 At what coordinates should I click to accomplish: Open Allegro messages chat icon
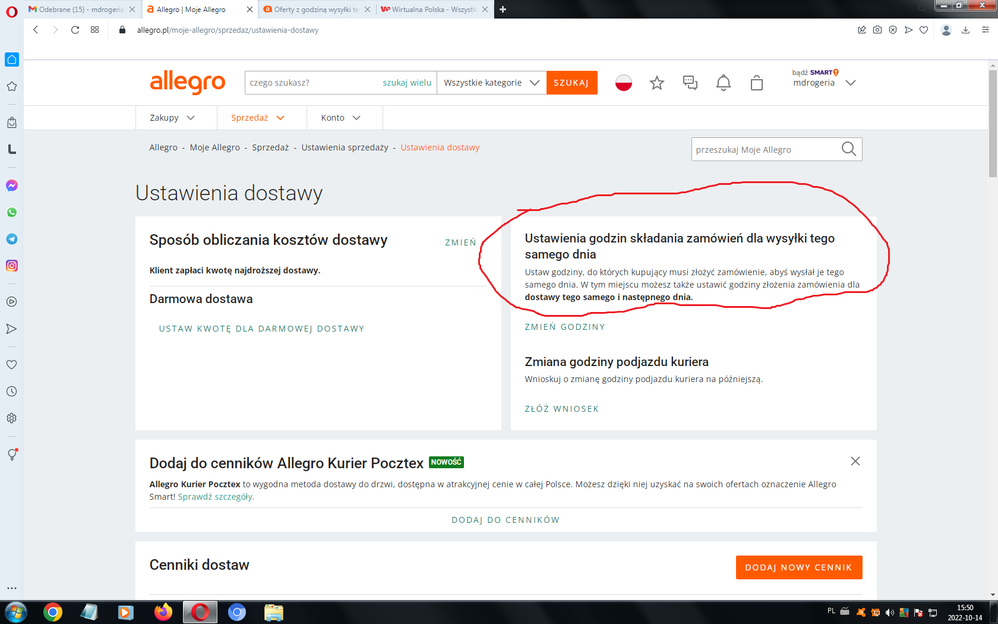[x=690, y=83]
